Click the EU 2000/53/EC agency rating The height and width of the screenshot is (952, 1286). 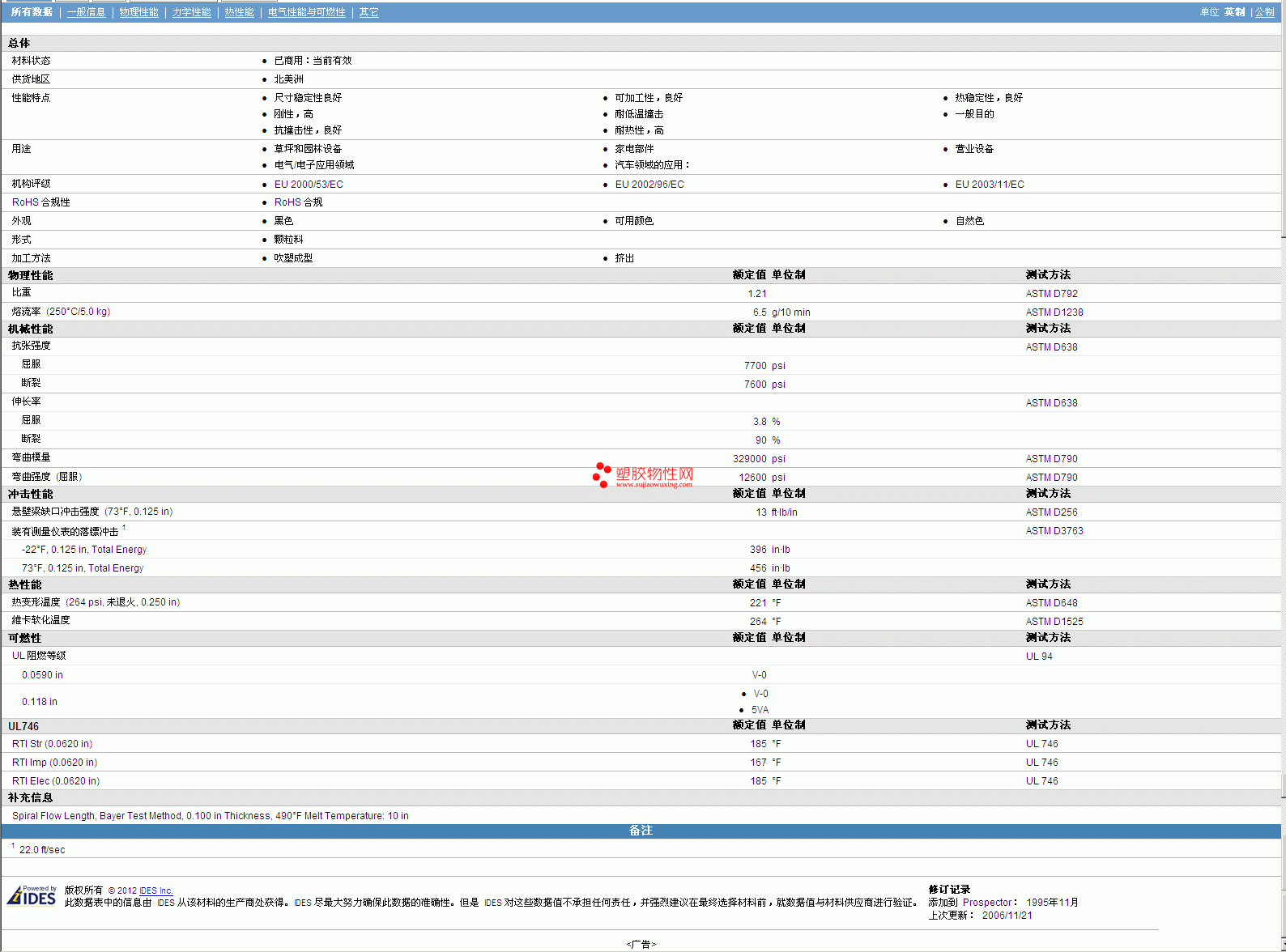[309, 185]
